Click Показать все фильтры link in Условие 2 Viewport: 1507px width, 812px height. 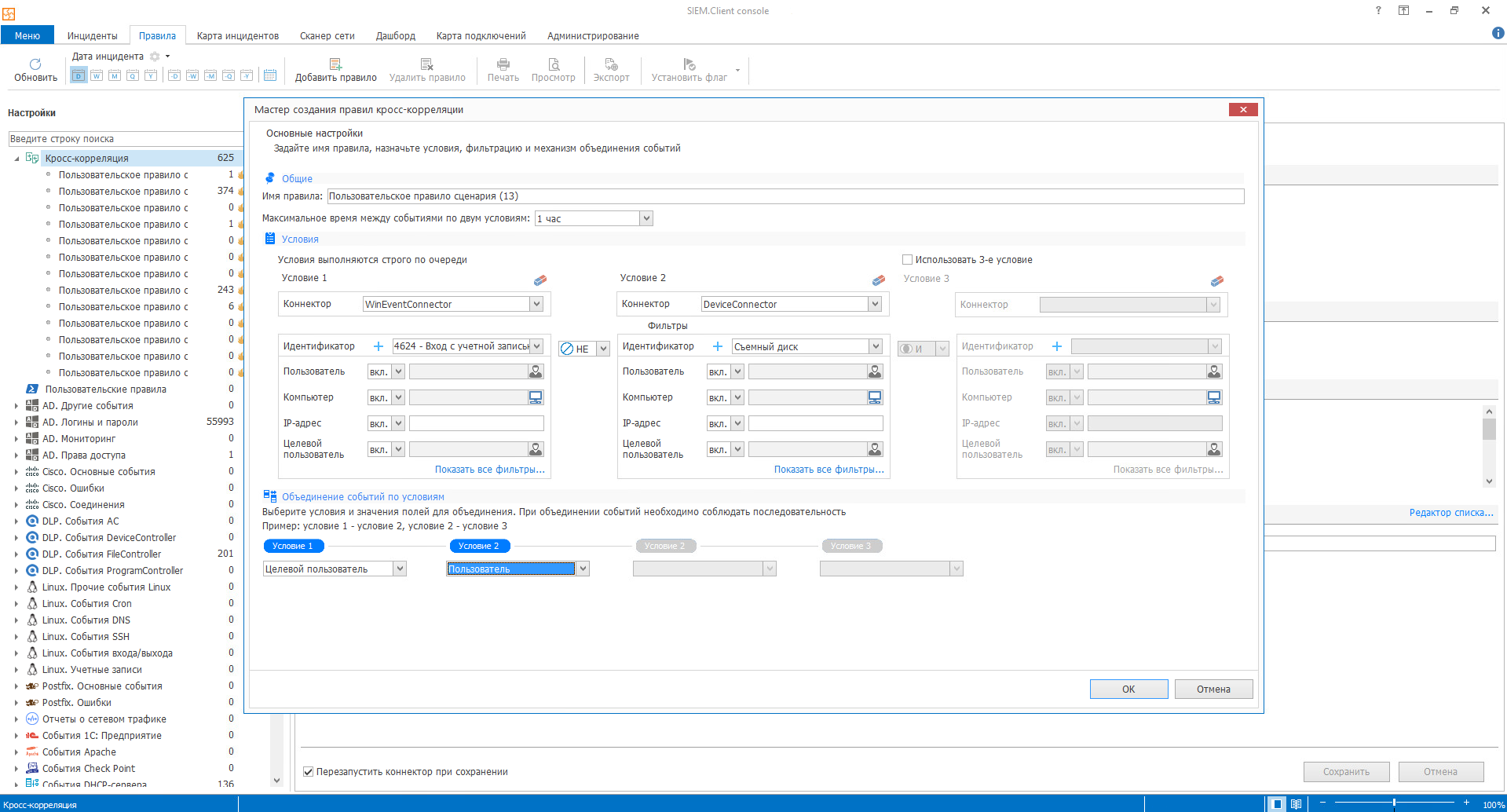pos(828,470)
